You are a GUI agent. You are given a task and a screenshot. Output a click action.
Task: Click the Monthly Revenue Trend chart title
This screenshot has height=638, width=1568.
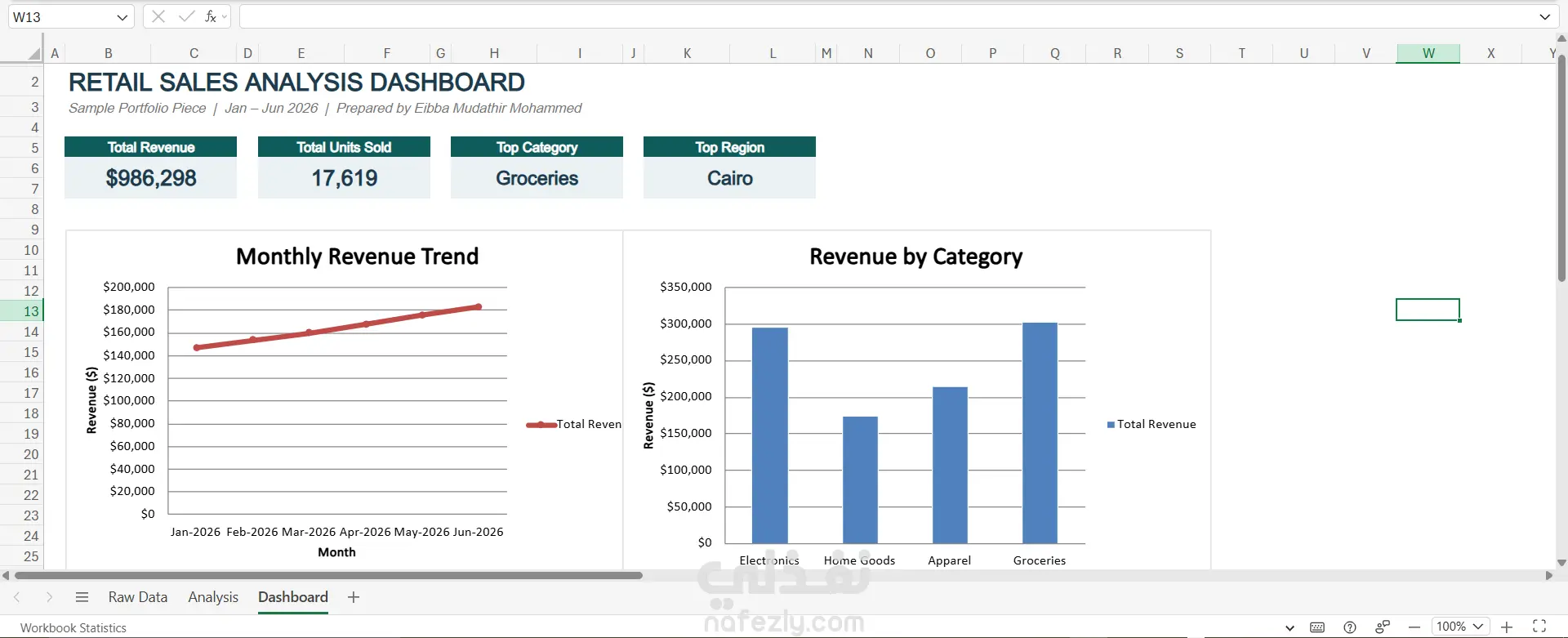point(358,257)
